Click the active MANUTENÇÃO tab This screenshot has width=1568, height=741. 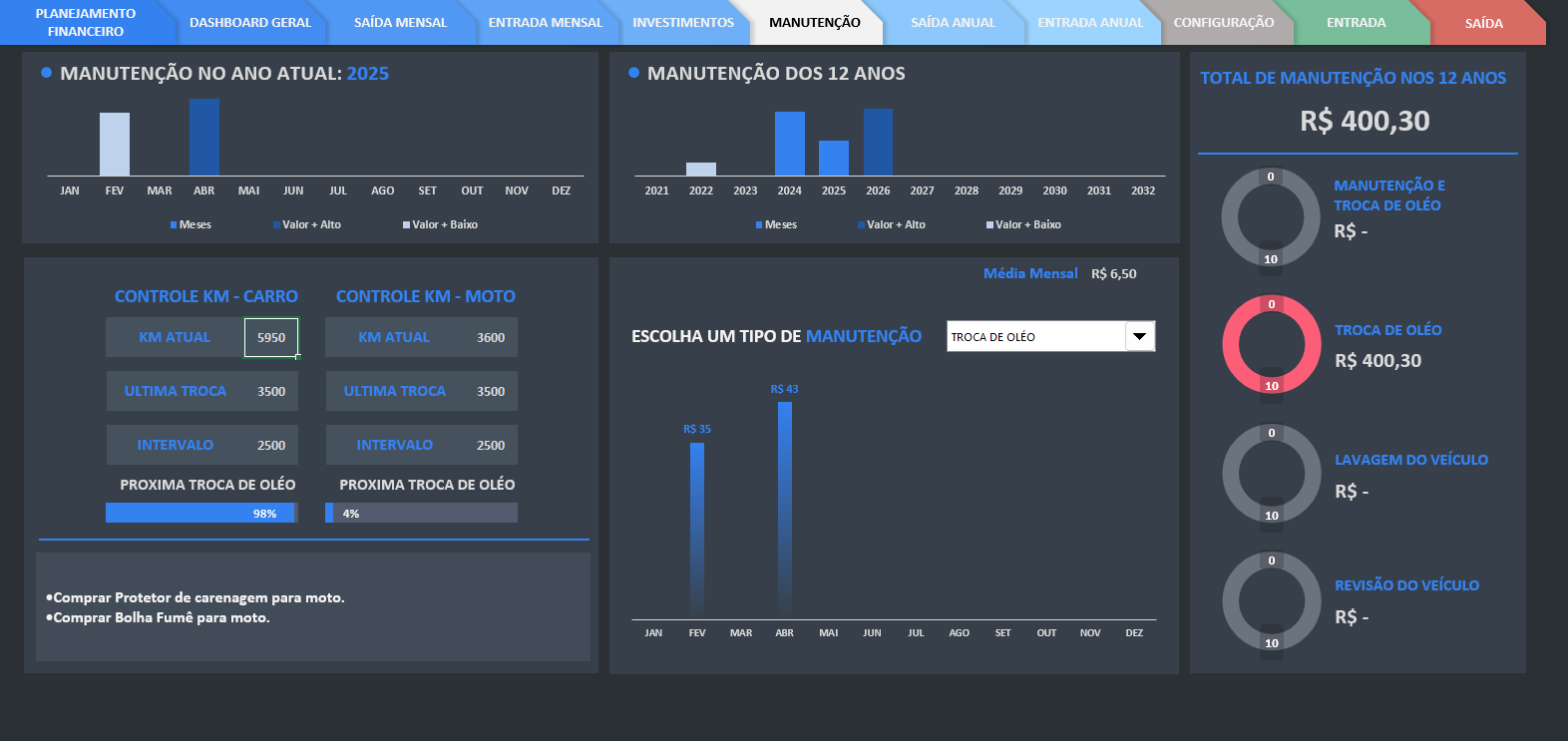[x=815, y=22]
